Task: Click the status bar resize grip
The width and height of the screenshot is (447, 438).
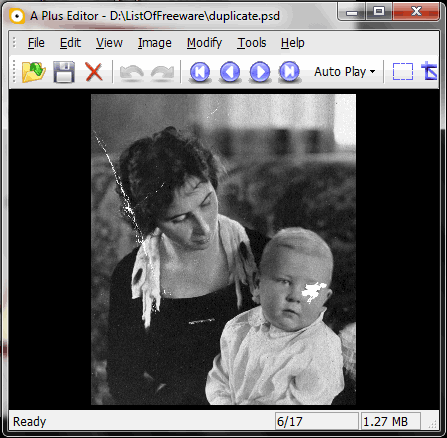Action: [433, 424]
